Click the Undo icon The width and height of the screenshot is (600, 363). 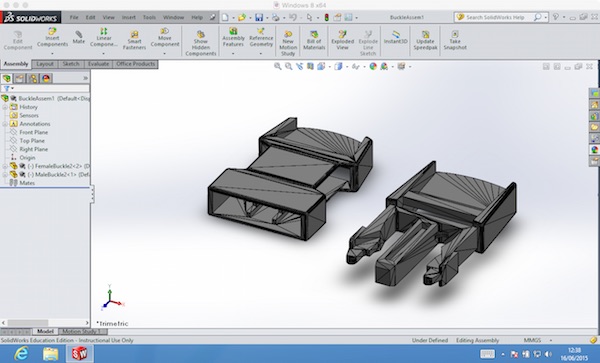pyautogui.click(x=293, y=17)
